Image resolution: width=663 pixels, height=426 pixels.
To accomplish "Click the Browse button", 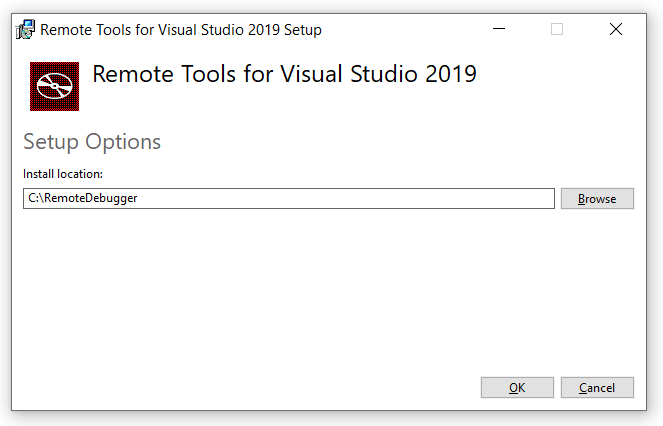I will pos(597,198).
